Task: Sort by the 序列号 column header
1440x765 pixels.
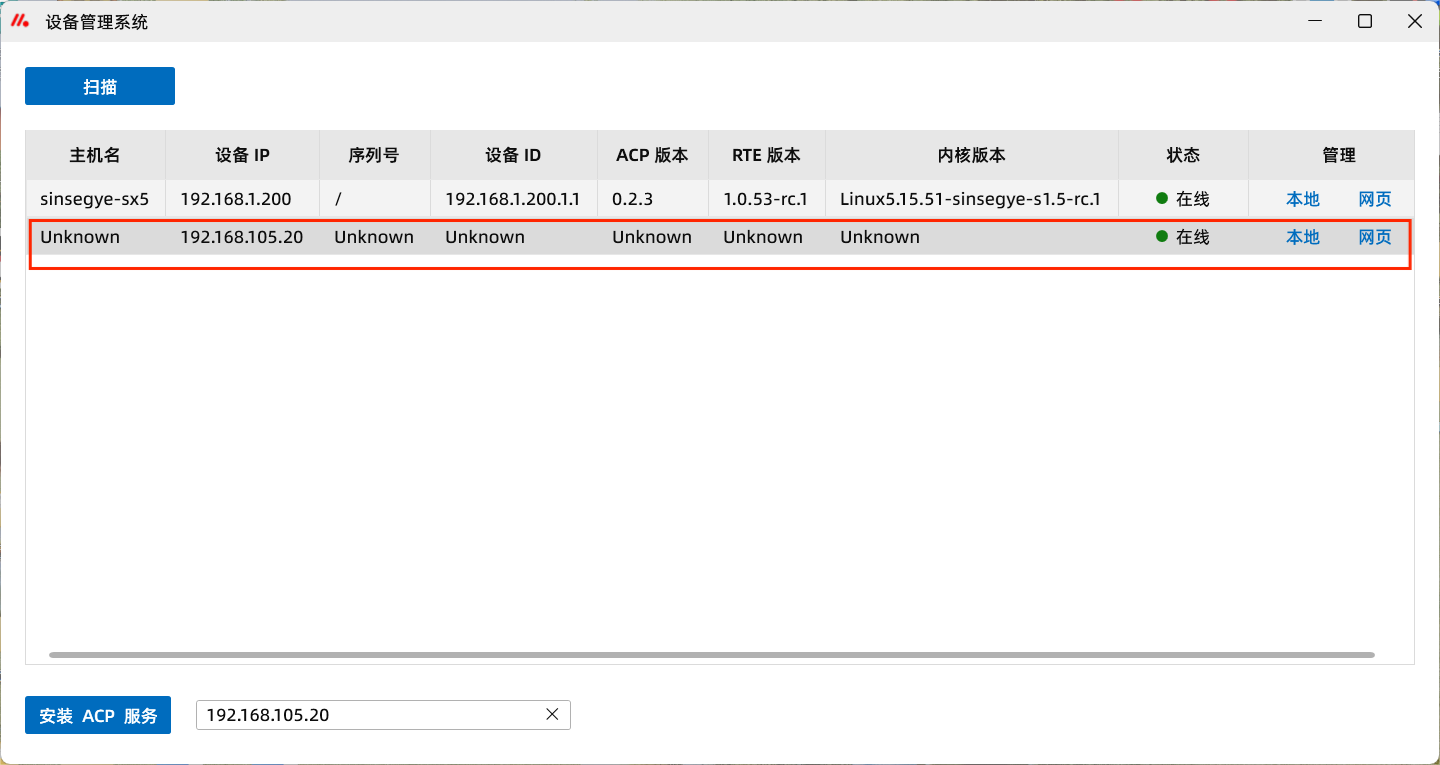Action: (x=374, y=155)
